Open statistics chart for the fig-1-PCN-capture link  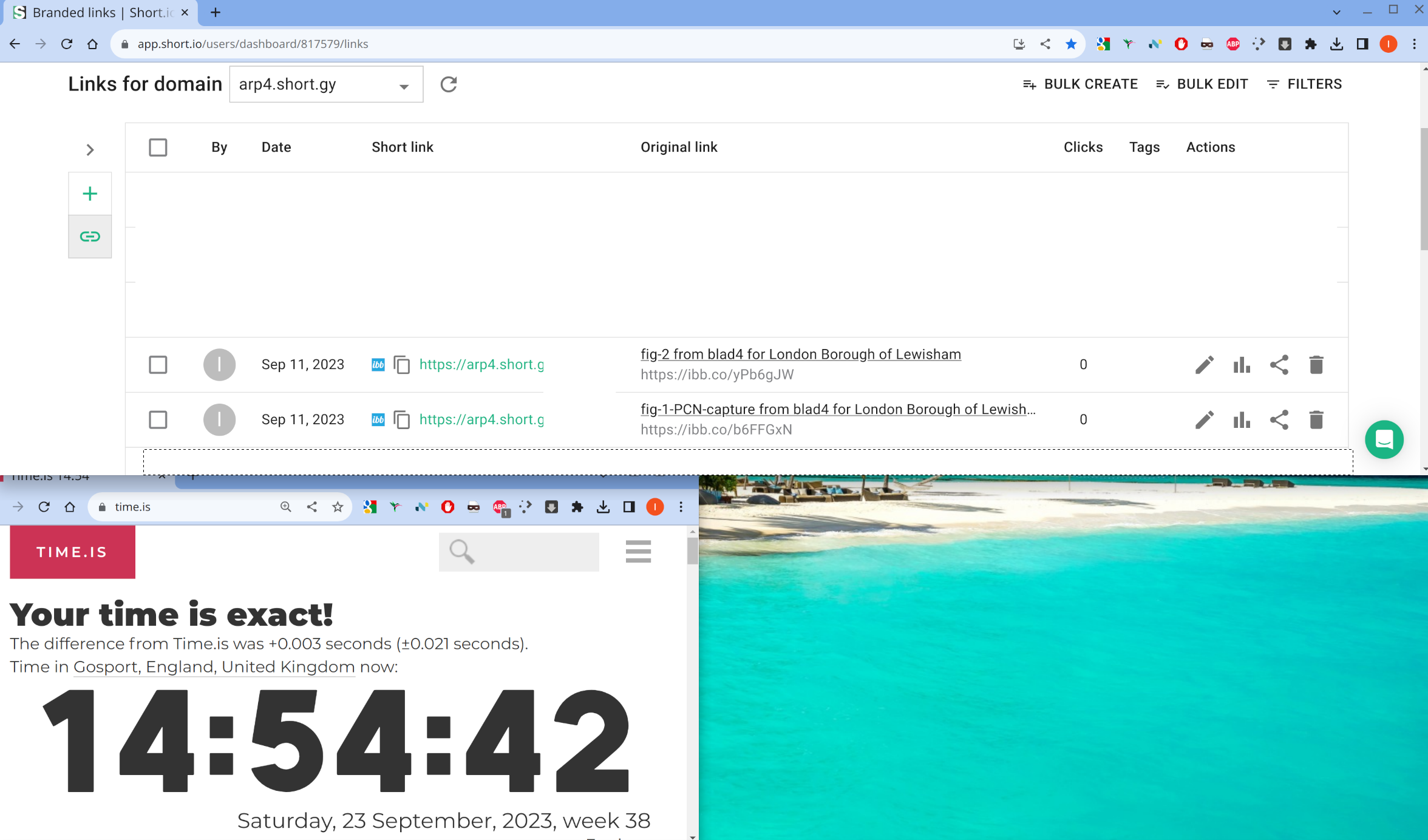(1242, 420)
